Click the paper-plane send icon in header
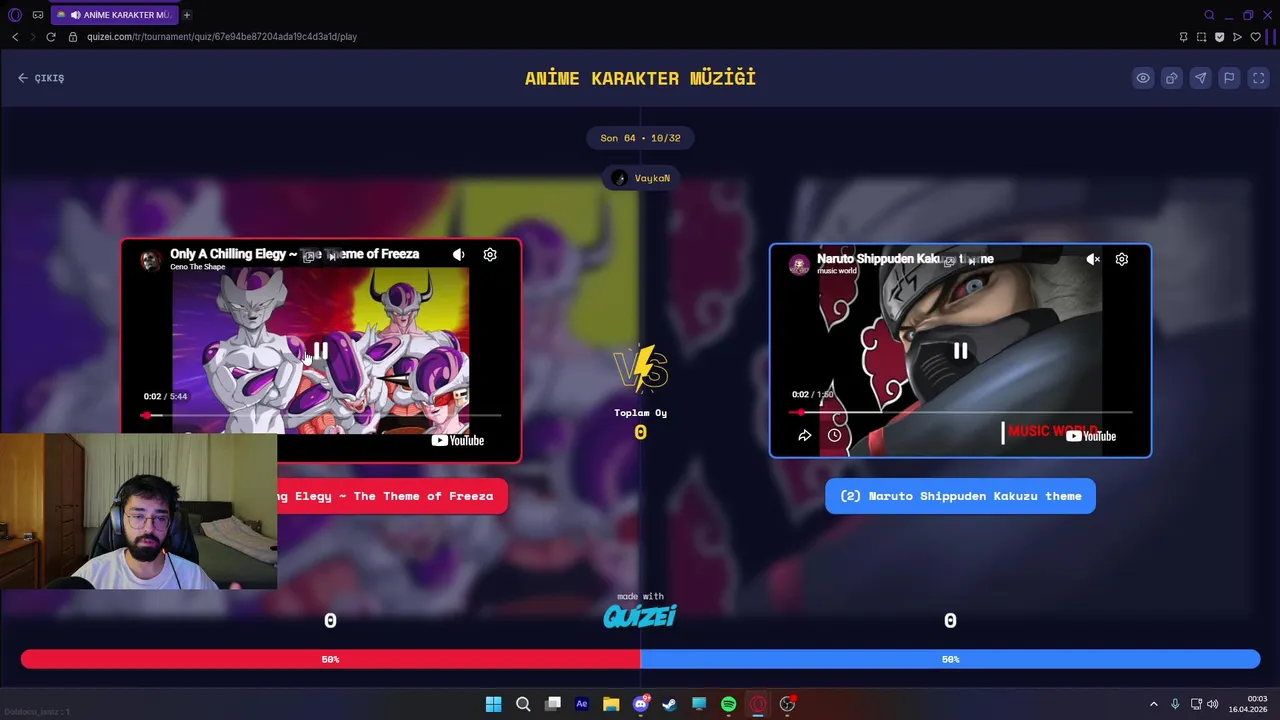1280x720 pixels. [1201, 78]
